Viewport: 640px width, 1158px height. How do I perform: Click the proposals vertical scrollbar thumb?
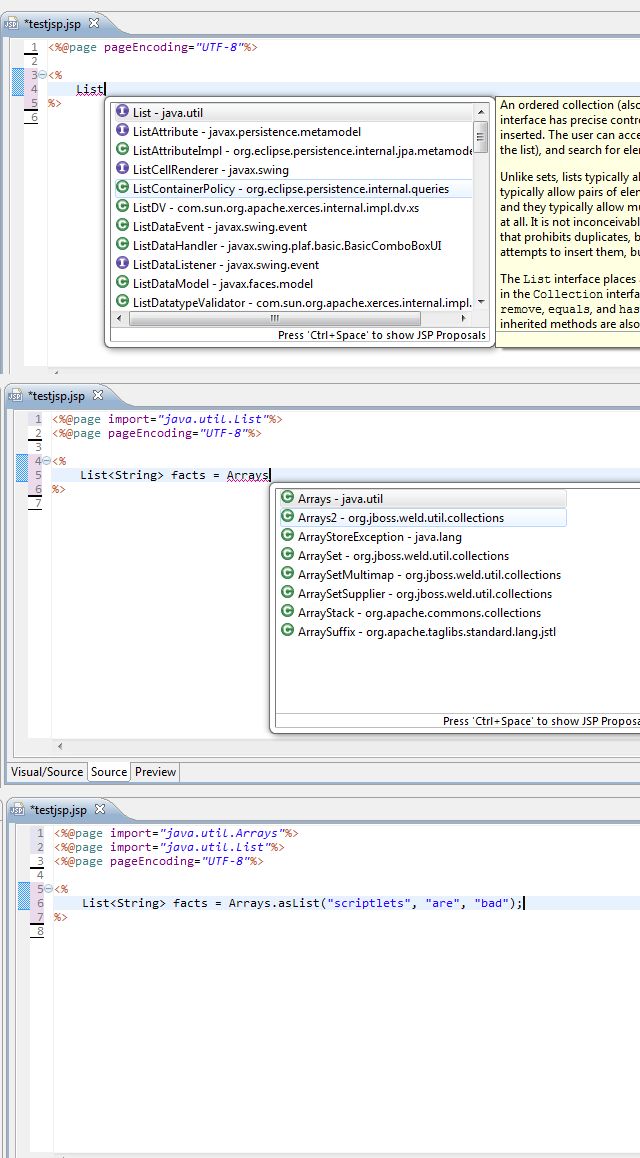[x=481, y=137]
